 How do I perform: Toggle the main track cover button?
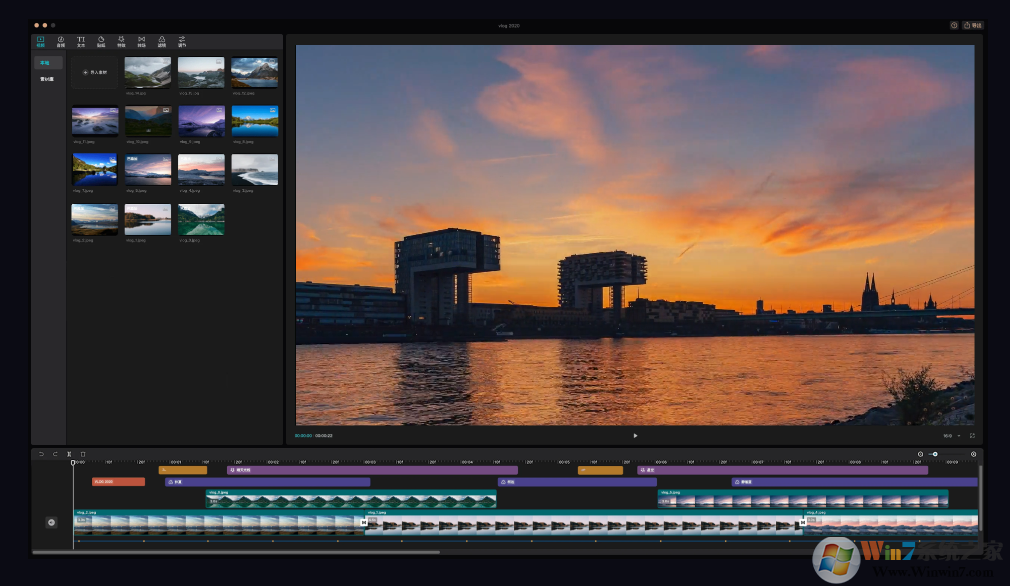(51, 522)
